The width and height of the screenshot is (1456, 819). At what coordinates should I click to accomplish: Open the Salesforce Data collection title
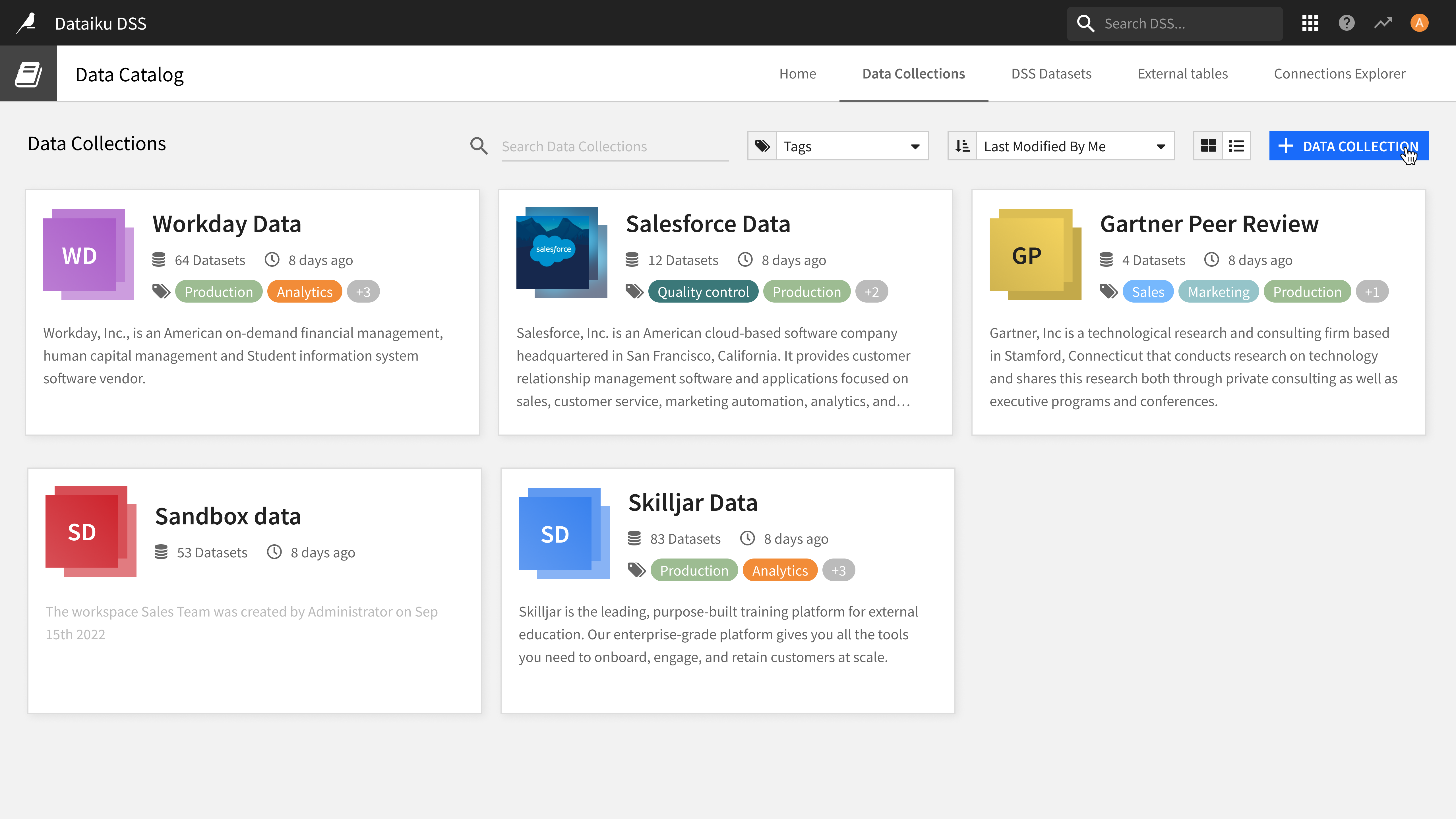point(708,224)
